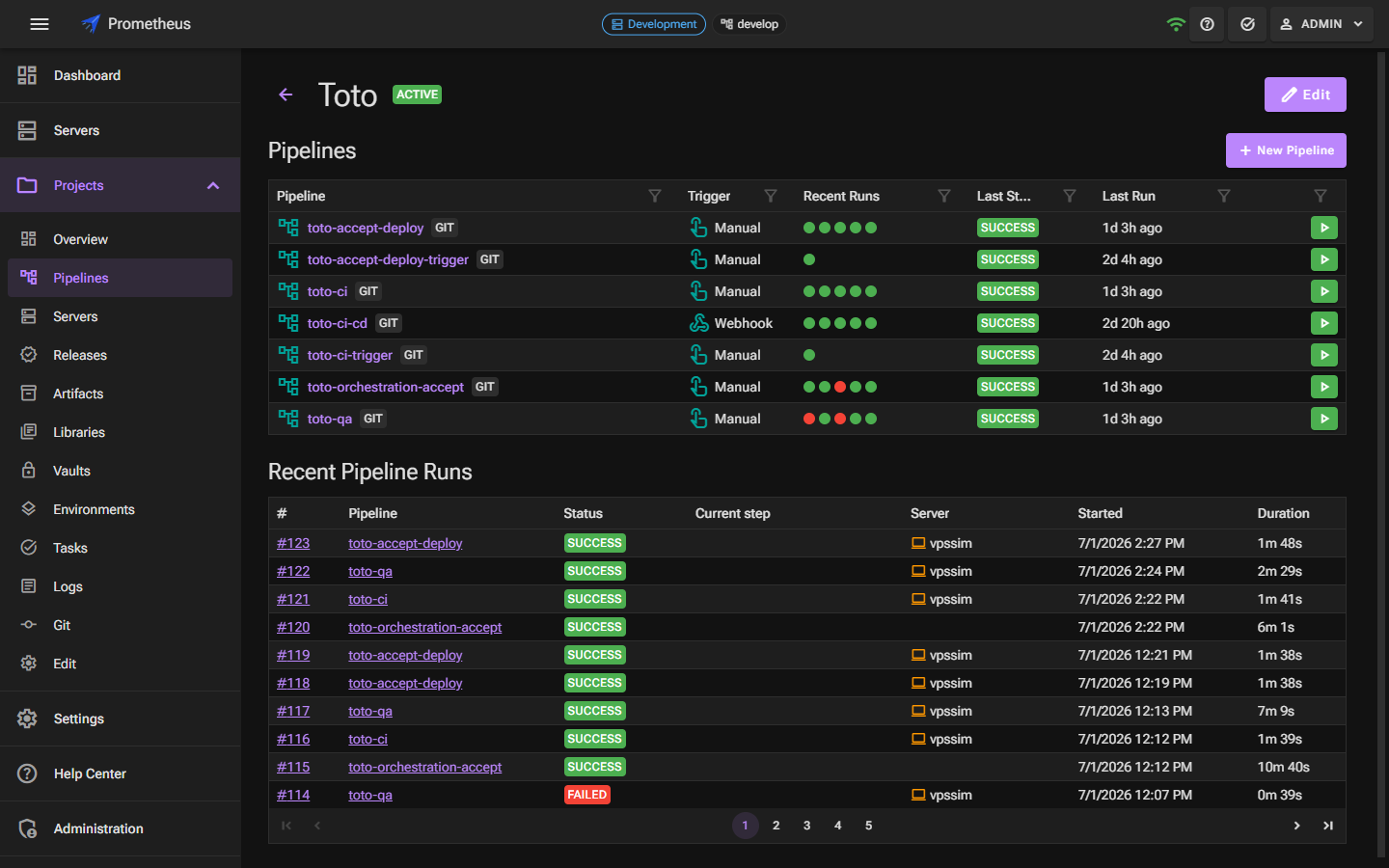Click the FAILED status badge on run #114
The image size is (1389, 868).
(587, 795)
